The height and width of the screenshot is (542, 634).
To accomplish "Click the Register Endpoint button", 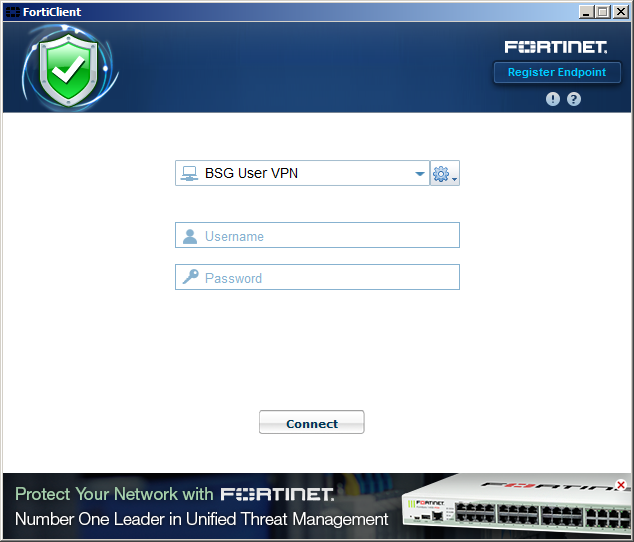I will 557,72.
